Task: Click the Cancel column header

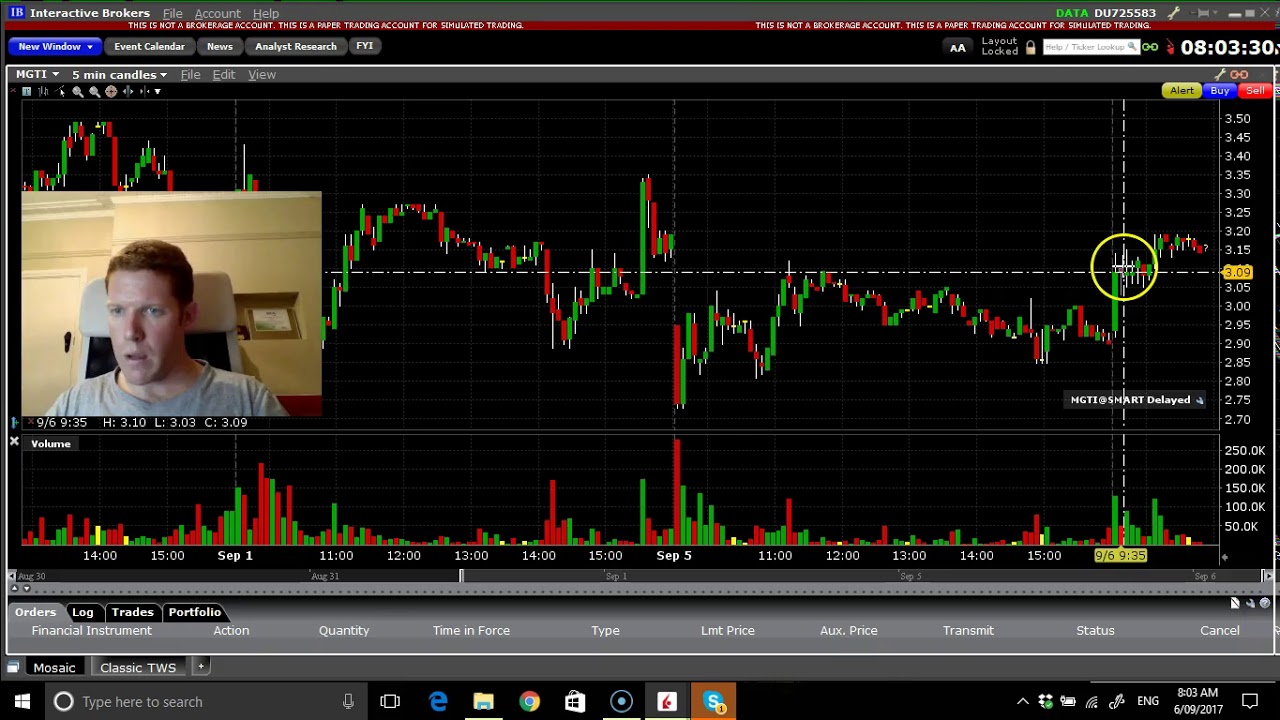Action: 1219,630
